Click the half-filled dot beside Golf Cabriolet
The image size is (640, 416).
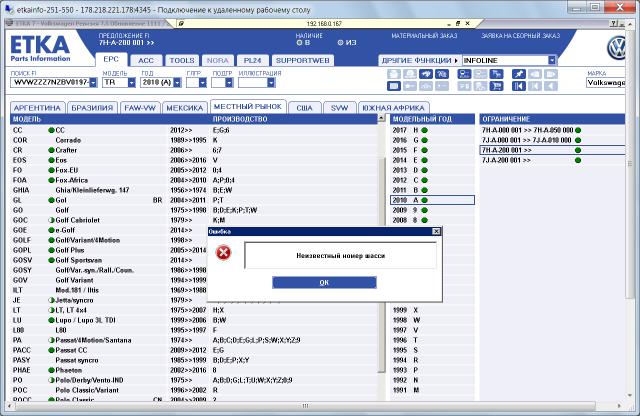tap(51, 220)
